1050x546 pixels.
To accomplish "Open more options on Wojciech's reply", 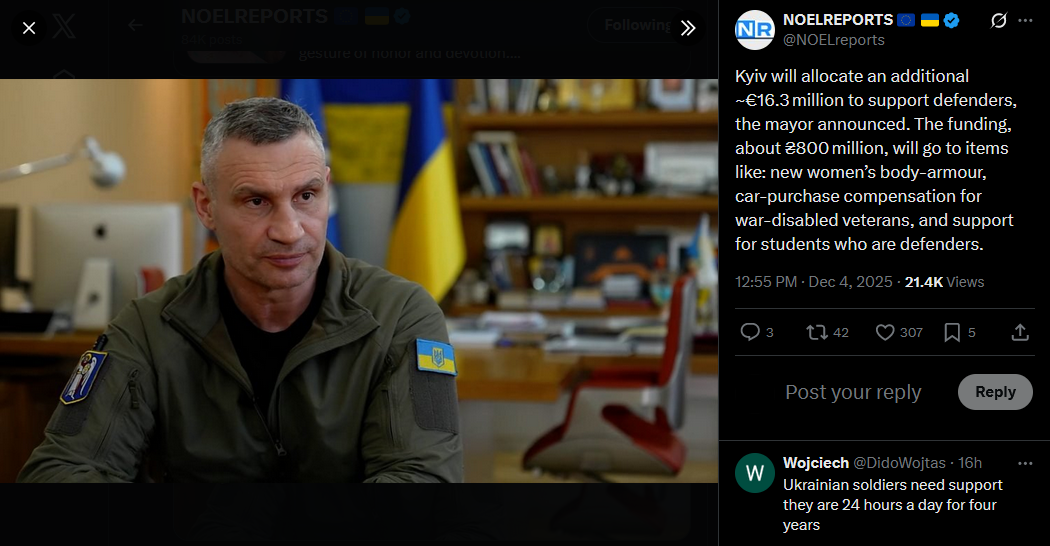I will click(x=1025, y=463).
